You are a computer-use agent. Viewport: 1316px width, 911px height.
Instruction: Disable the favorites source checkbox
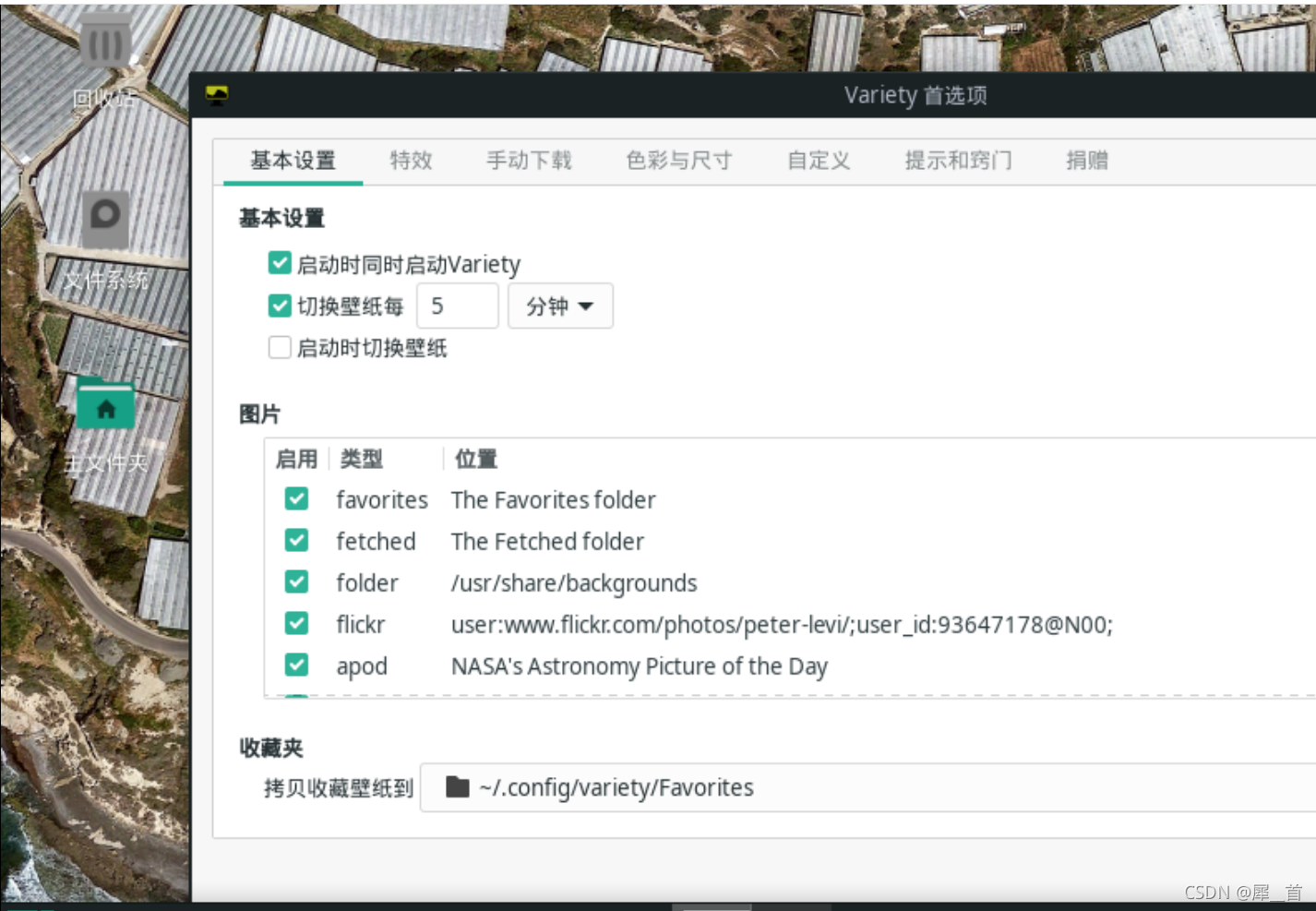tap(296, 498)
